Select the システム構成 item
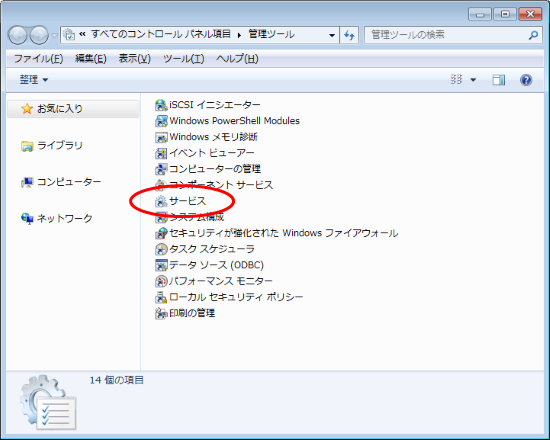 [x=190, y=217]
